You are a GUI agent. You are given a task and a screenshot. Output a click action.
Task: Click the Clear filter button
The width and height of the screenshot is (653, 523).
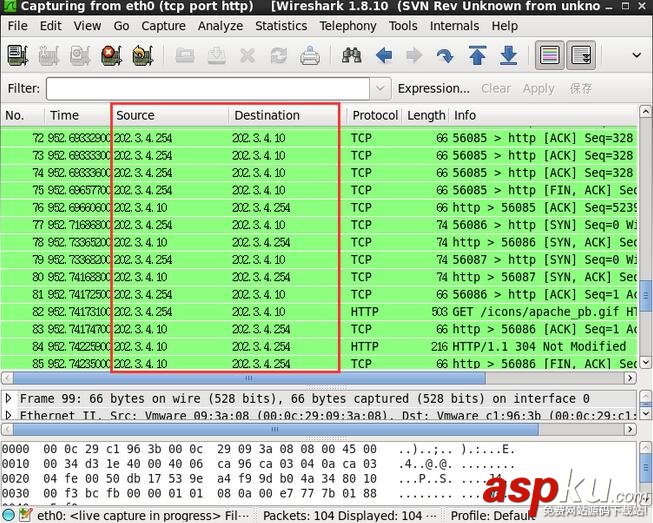coord(496,88)
